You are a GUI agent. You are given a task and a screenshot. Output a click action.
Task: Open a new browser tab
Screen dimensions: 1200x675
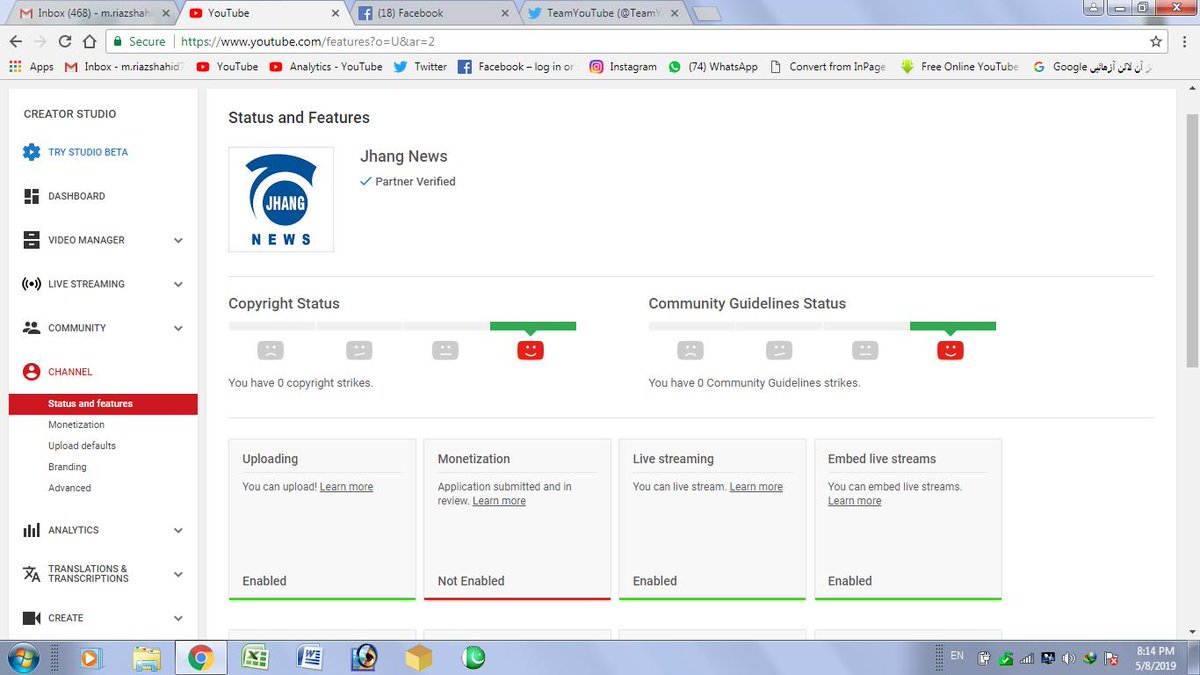click(x=707, y=14)
